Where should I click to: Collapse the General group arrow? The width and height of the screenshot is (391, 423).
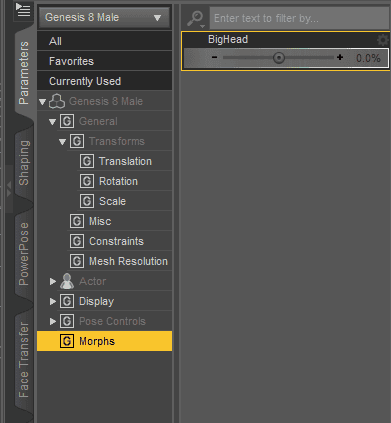(x=52, y=122)
